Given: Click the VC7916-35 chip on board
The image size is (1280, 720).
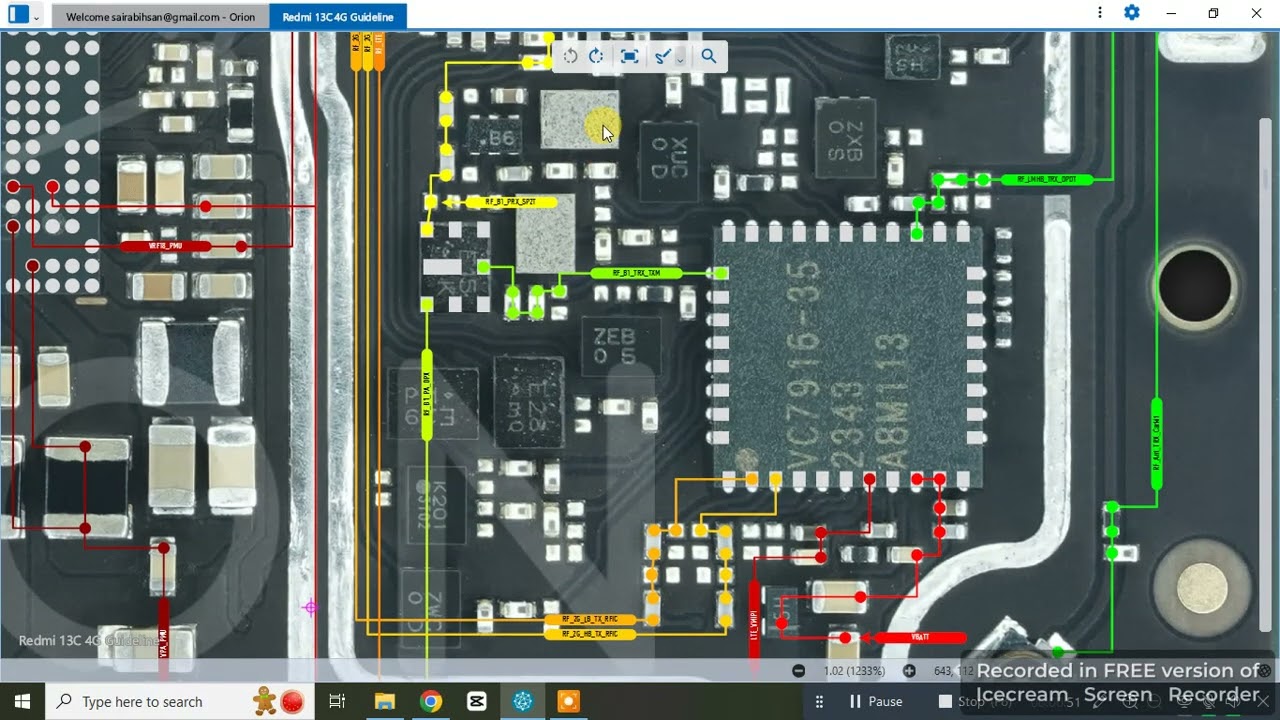Looking at the screenshot, I should (x=848, y=356).
